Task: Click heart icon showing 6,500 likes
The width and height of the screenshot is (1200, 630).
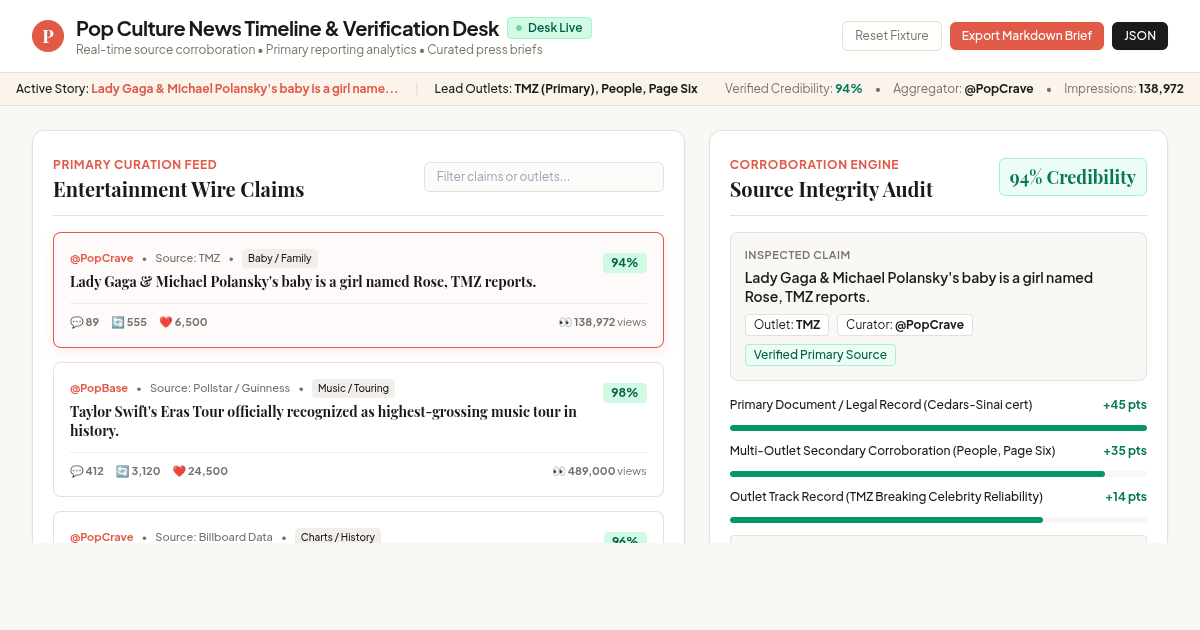Action: [x=165, y=322]
